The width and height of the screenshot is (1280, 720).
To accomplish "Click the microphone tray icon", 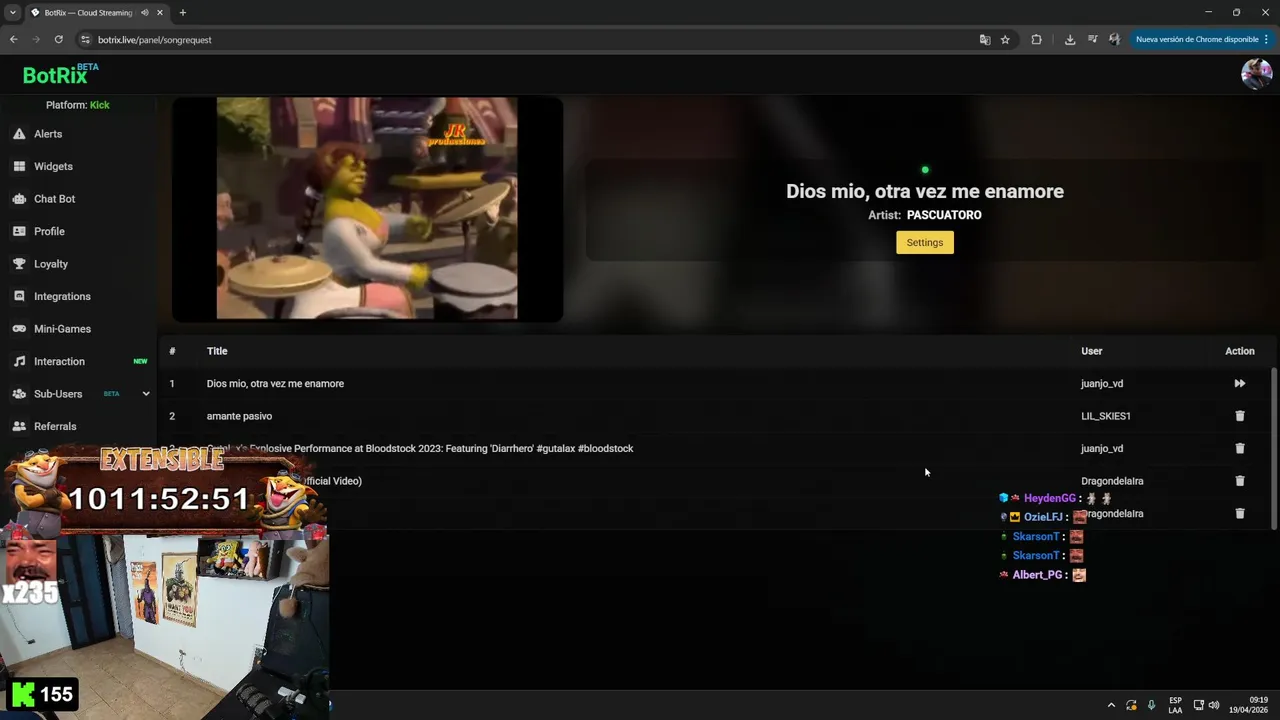I will click(x=1151, y=705).
